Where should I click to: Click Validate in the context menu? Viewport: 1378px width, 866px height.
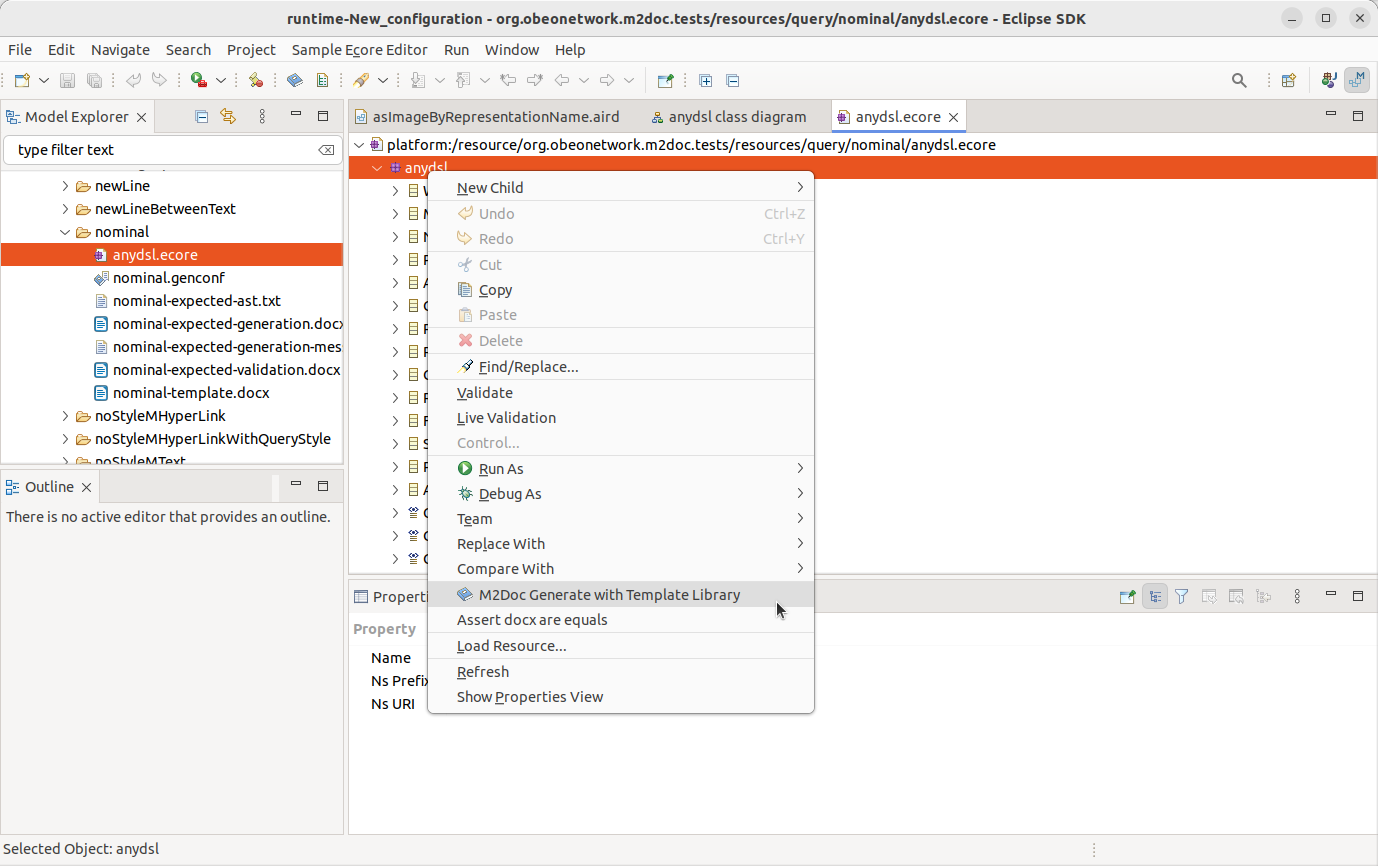coord(484,392)
